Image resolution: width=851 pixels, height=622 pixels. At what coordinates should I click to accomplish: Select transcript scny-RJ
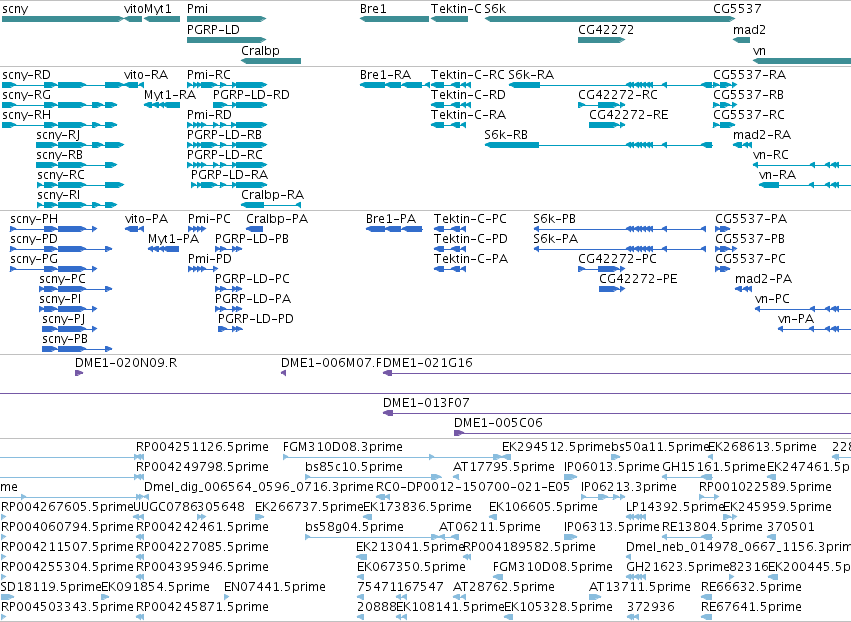[58, 135]
